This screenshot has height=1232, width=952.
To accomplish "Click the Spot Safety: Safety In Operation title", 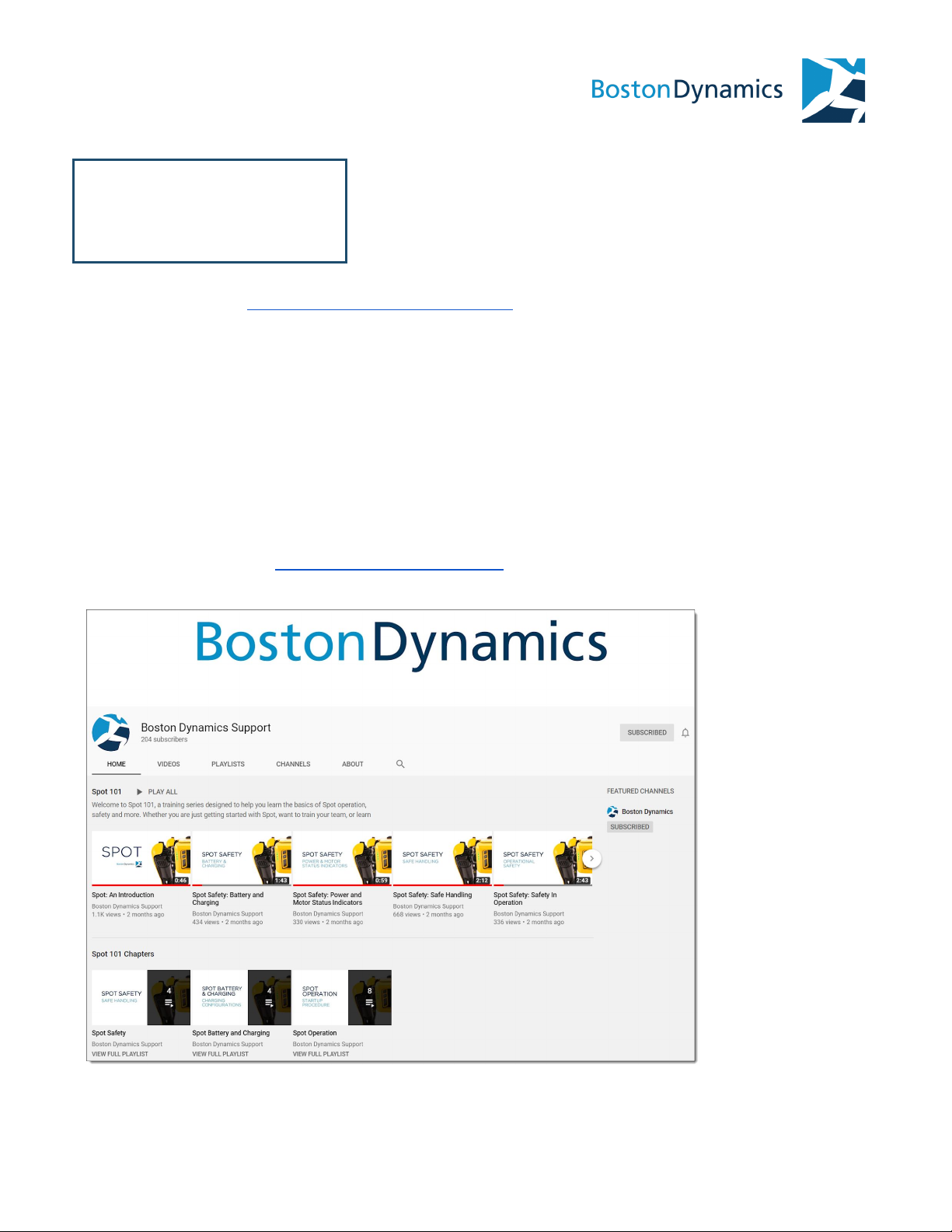I will point(525,899).
